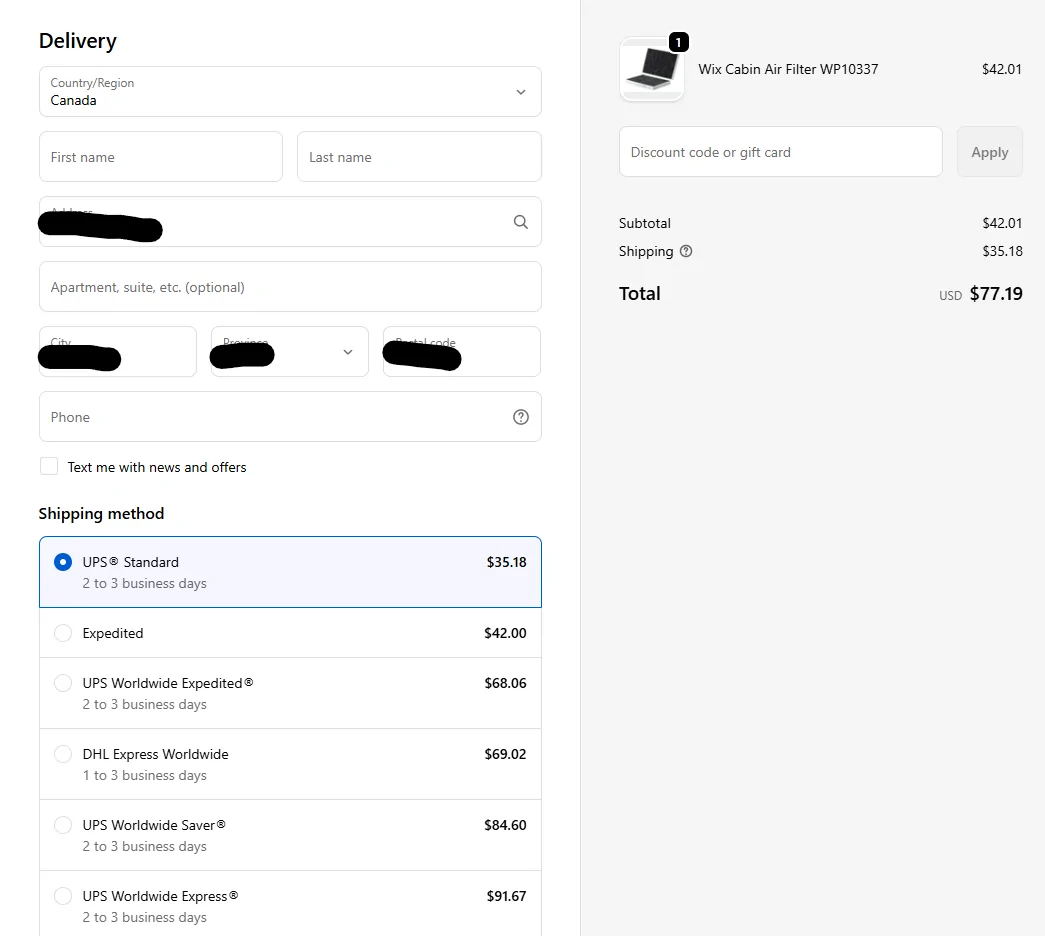This screenshot has height=936, width=1045.
Task: Check the text me news and offers box
Action: pos(49,466)
